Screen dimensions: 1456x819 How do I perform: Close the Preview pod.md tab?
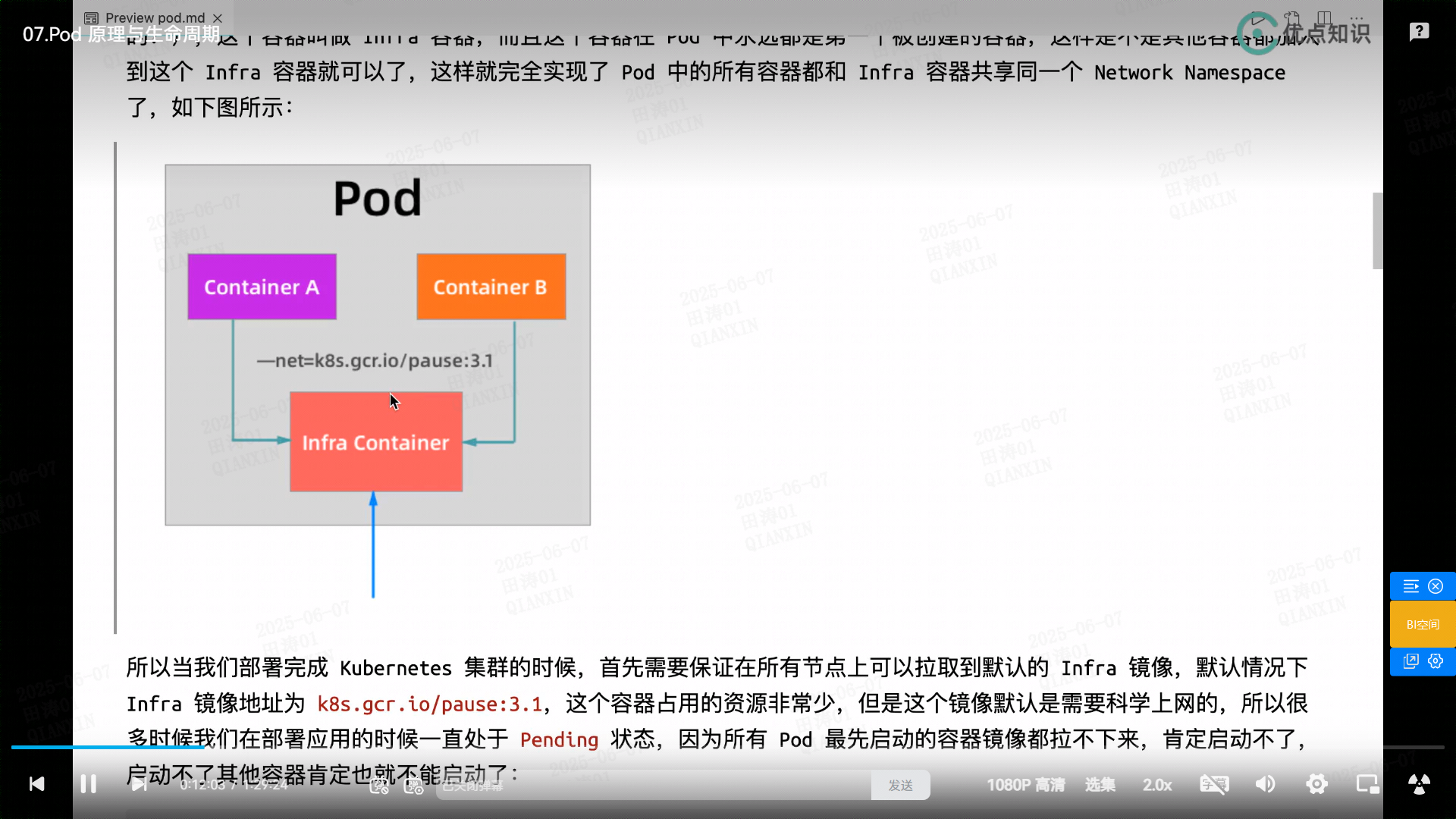218,17
